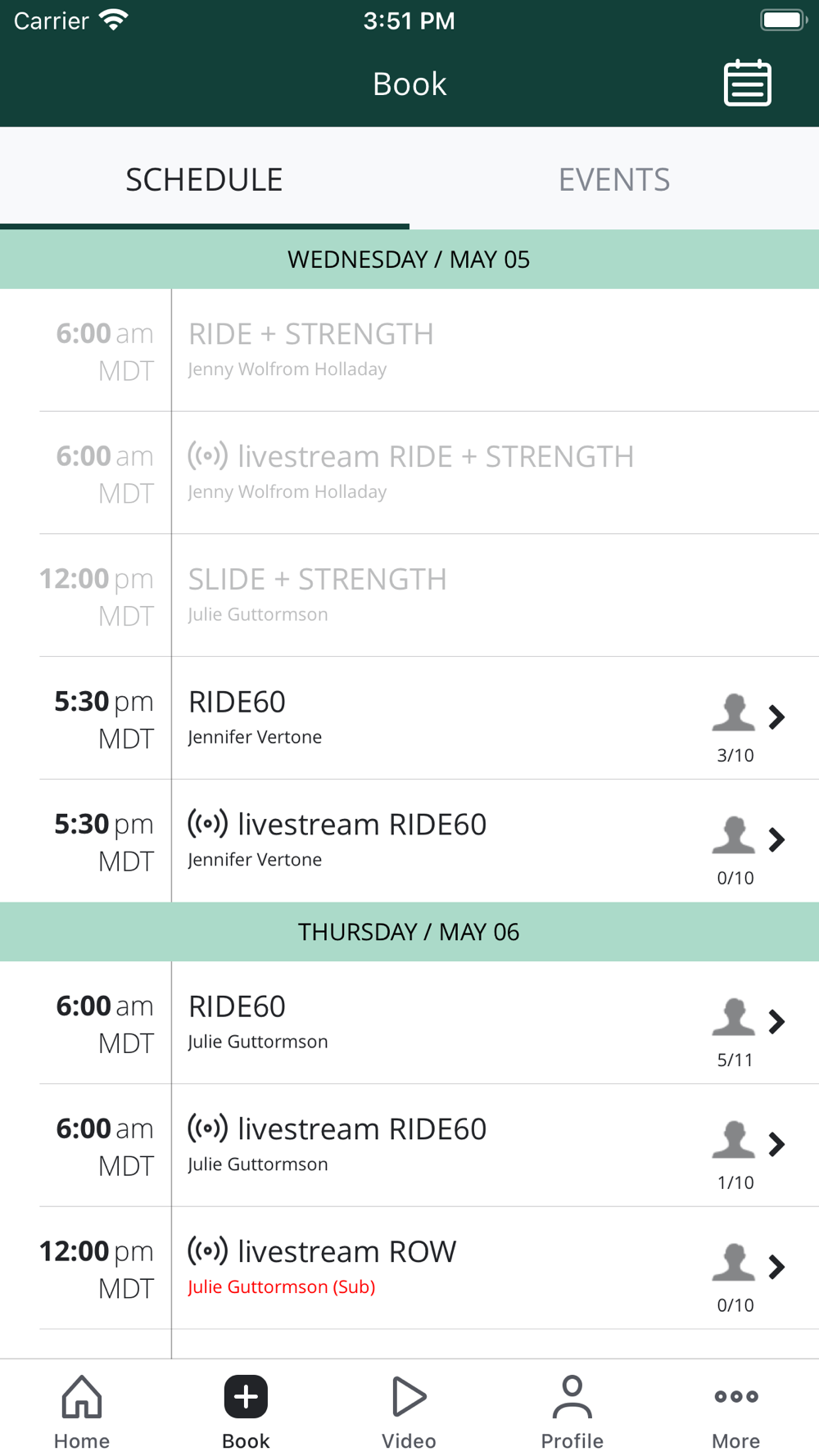Tap the Home tab icon
This screenshot has height=1456, width=819.
82,1396
